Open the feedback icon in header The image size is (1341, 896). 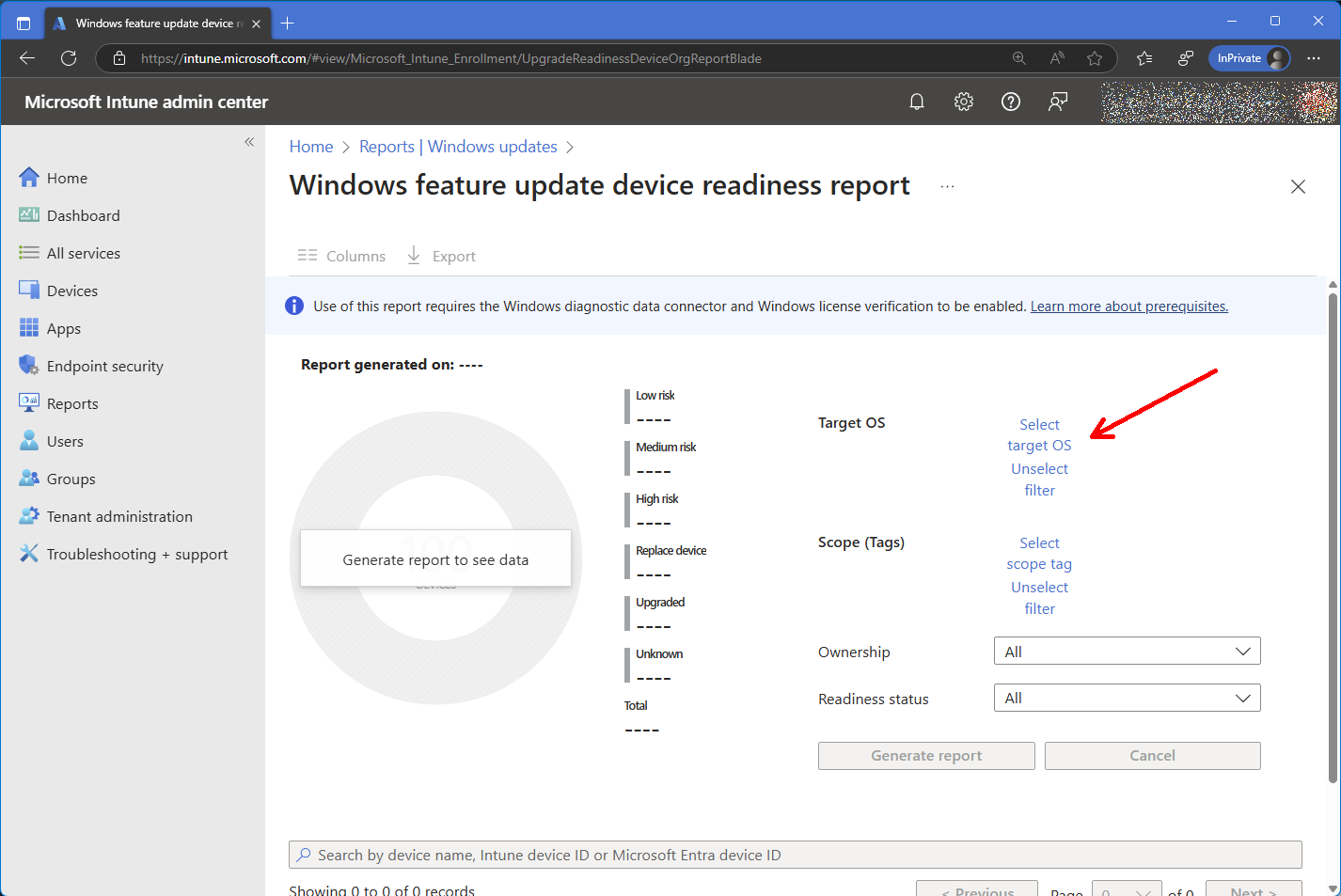[x=1058, y=102]
